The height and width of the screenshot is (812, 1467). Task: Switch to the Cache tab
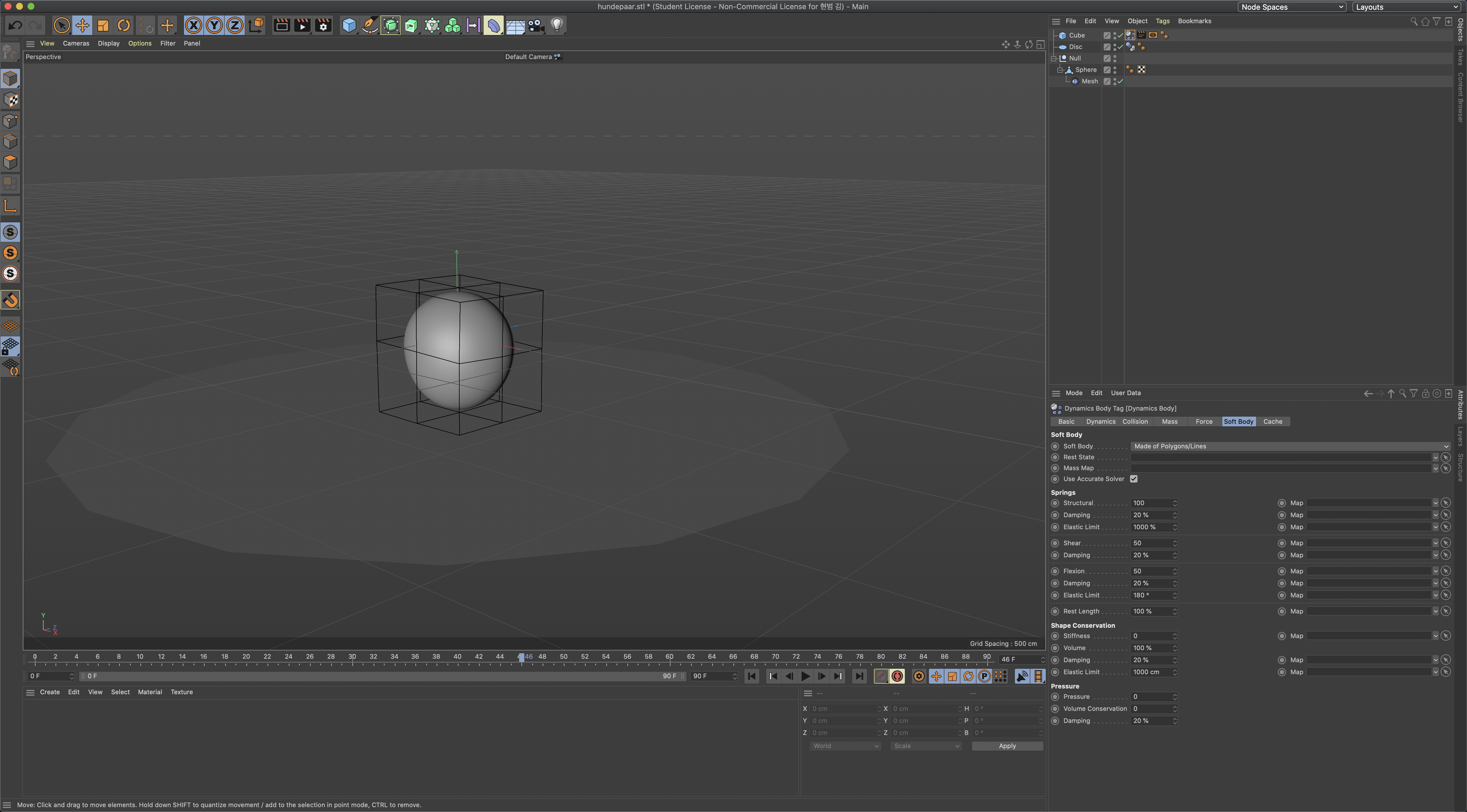pos(1273,422)
